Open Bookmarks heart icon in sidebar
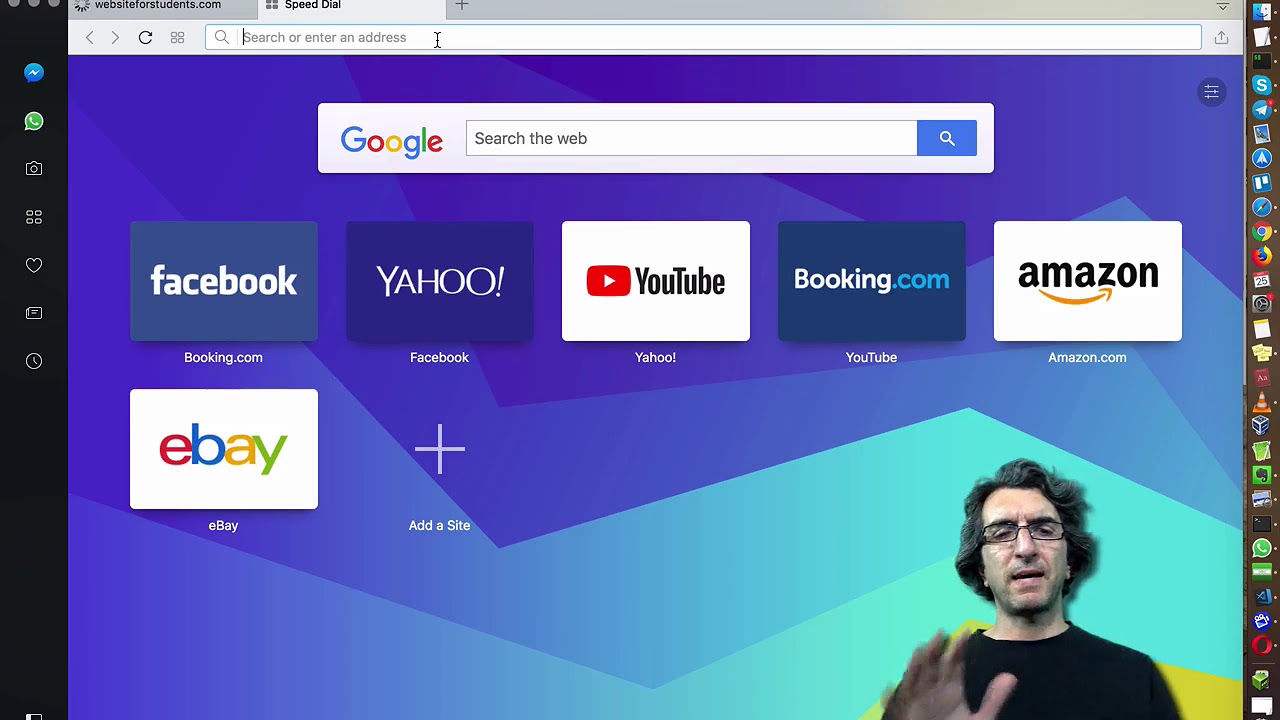Image resolution: width=1280 pixels, height=720 pixels. pyautogui.click(x=34, y=265)
